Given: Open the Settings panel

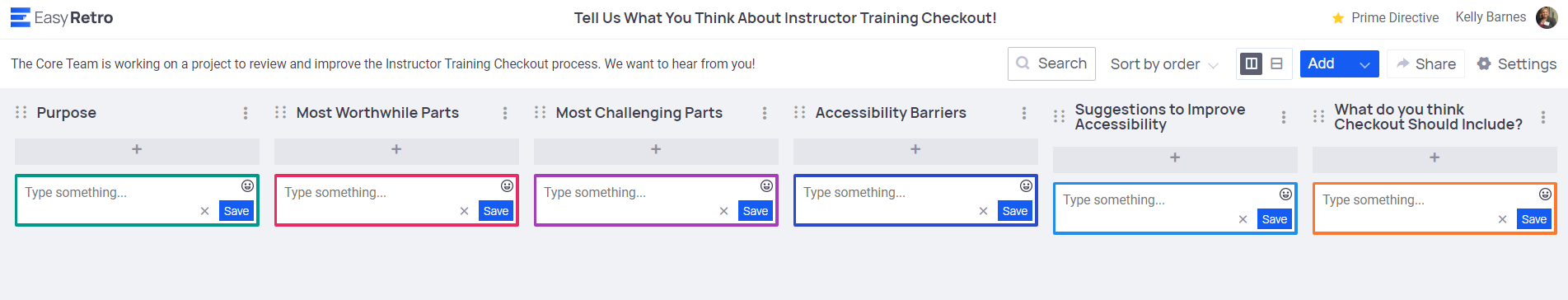Looking at the screenshot, I should pos(1516,63).
